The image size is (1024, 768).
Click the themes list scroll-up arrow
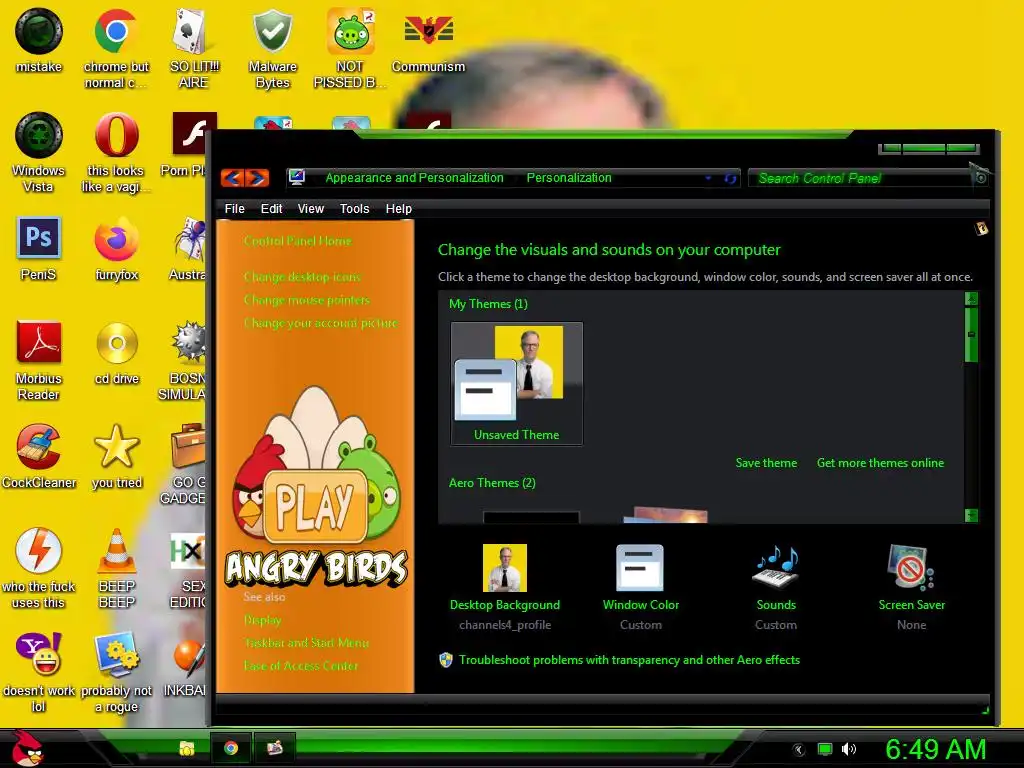pyautogui.click(x=971, y=299)
